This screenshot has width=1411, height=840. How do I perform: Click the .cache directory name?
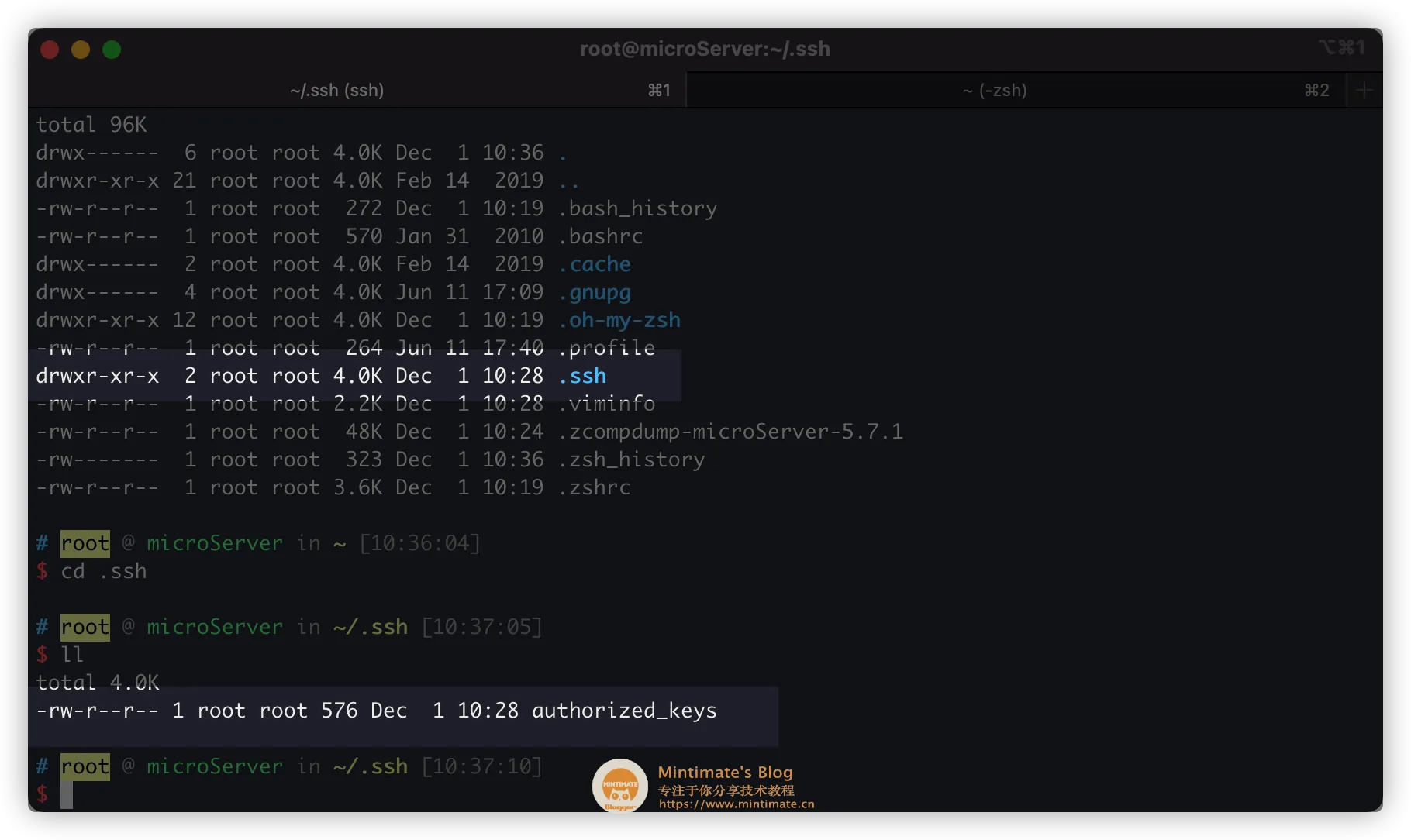click(x=595, y=264)
